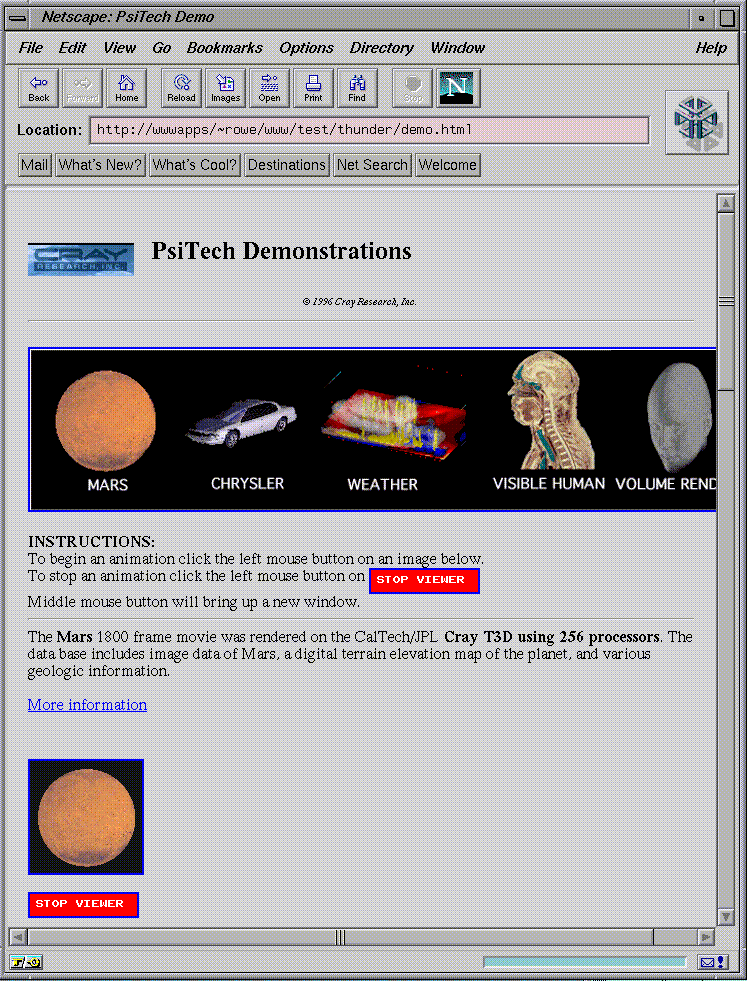The height and width of the screenshot is (981, 747).
Task: Select the VISIBLE HUMAN demo in banner
Action: pos(549,422)
